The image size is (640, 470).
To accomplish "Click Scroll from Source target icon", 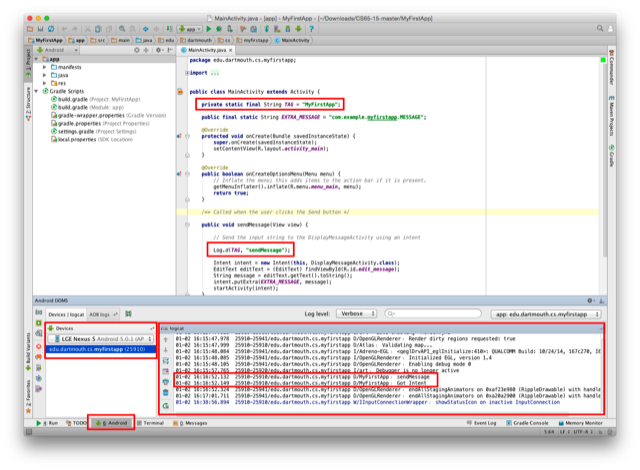I will coord(137,50).
